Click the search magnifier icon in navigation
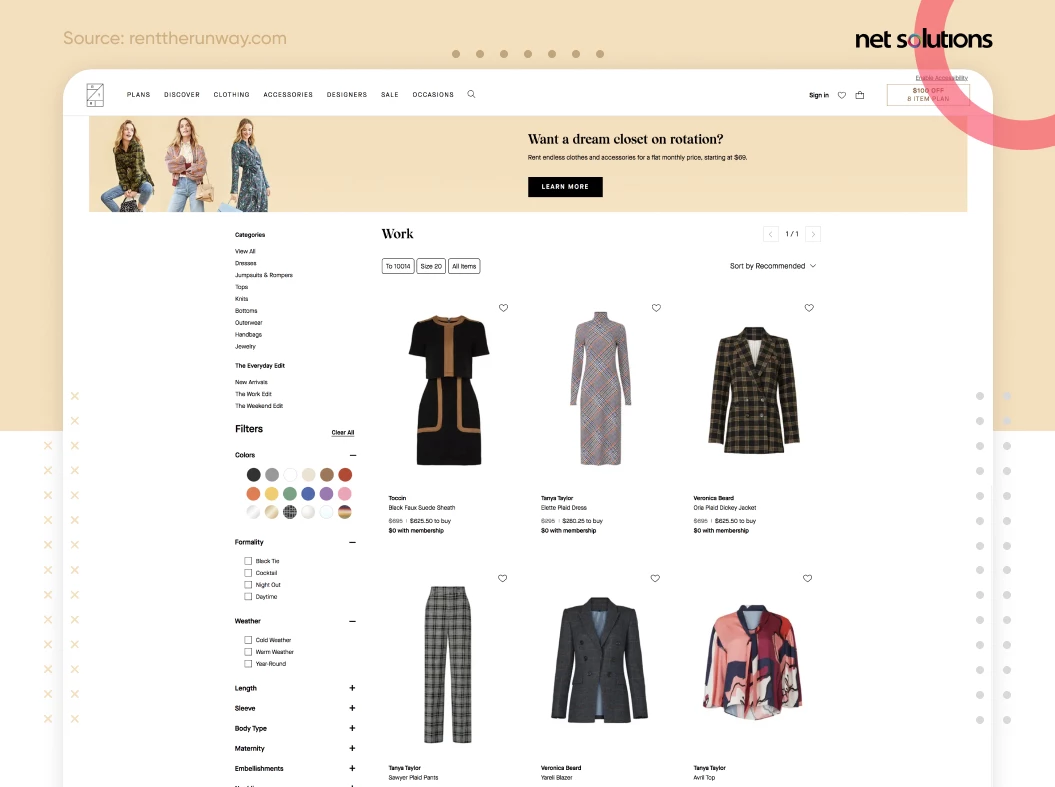1055x787 pixels. (x=471, y=94)
